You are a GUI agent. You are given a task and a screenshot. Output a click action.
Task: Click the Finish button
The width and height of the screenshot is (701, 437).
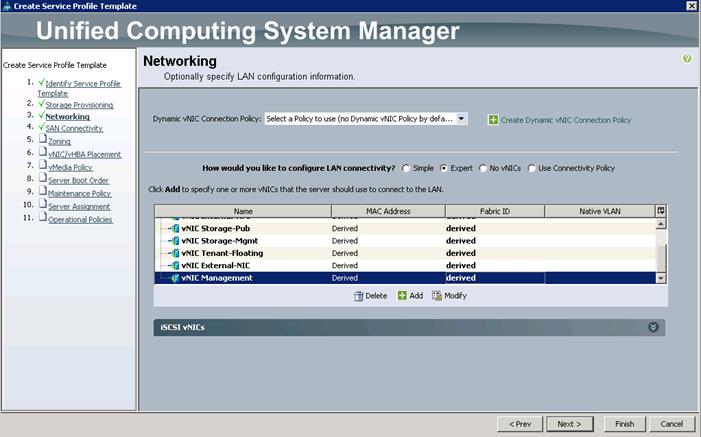pyautogui.click(x=625, y=424)
